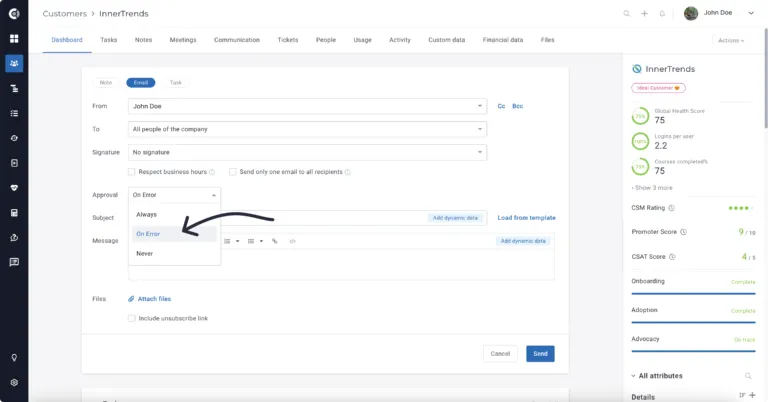
Task: Click the Send button
Action: point(540,354)
